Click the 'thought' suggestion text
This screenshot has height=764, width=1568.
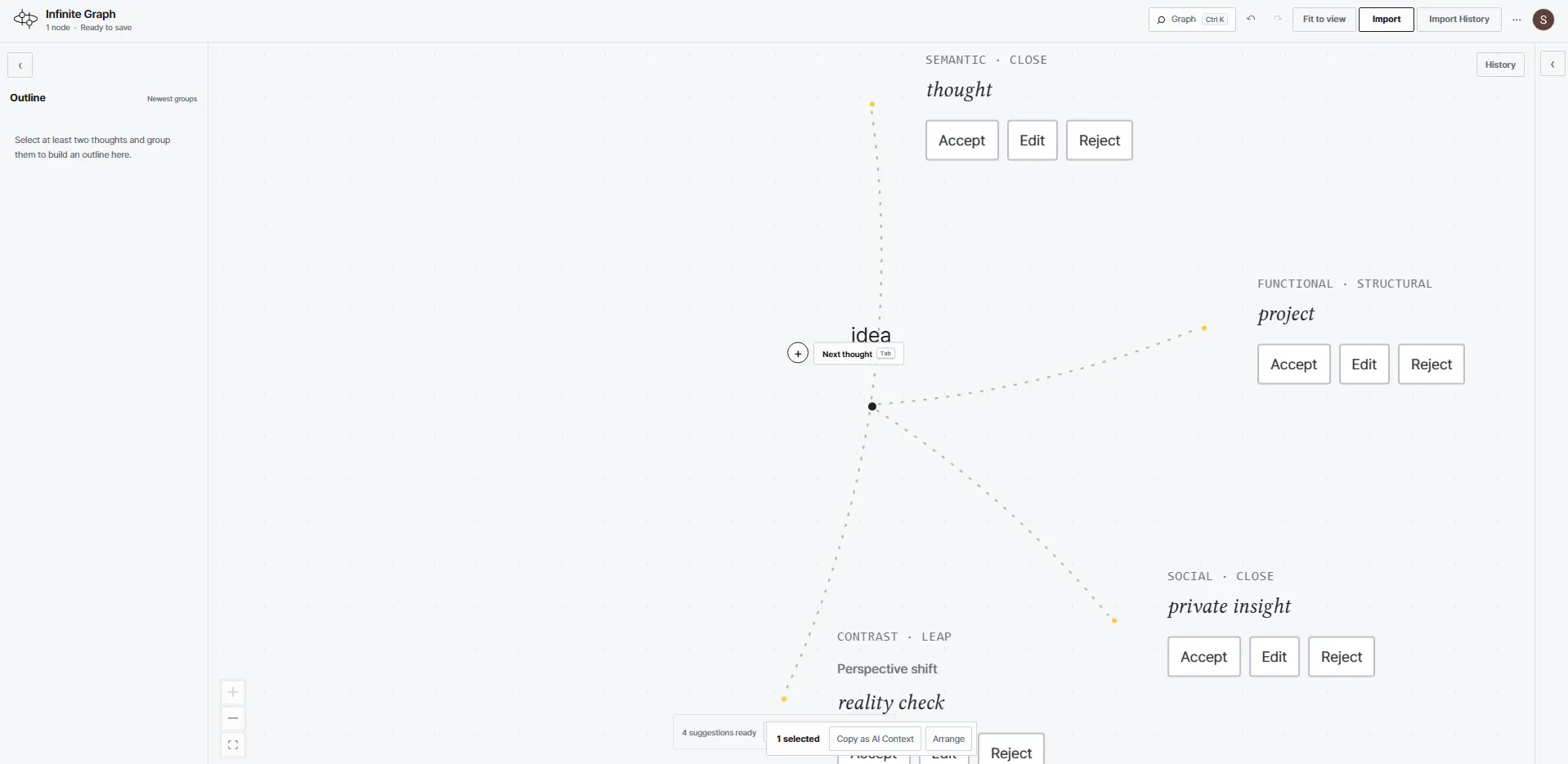[x=959, y=90]
